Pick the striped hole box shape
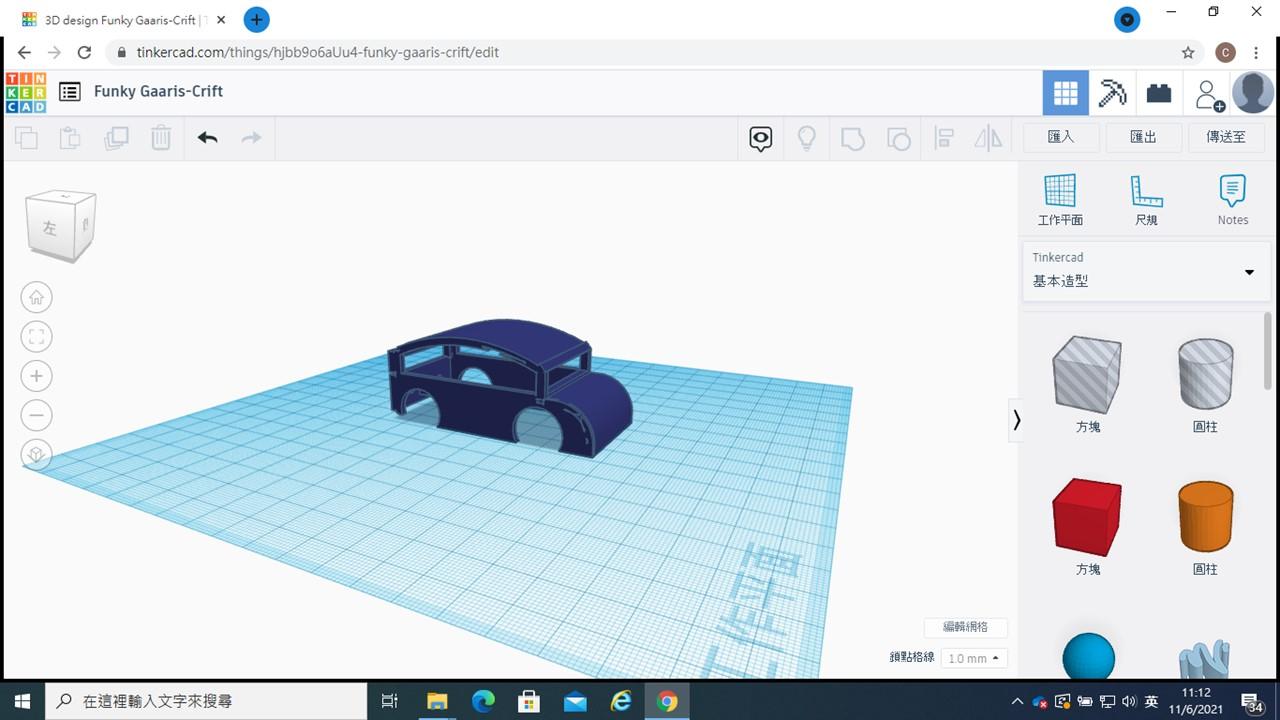 [1087, 374]
